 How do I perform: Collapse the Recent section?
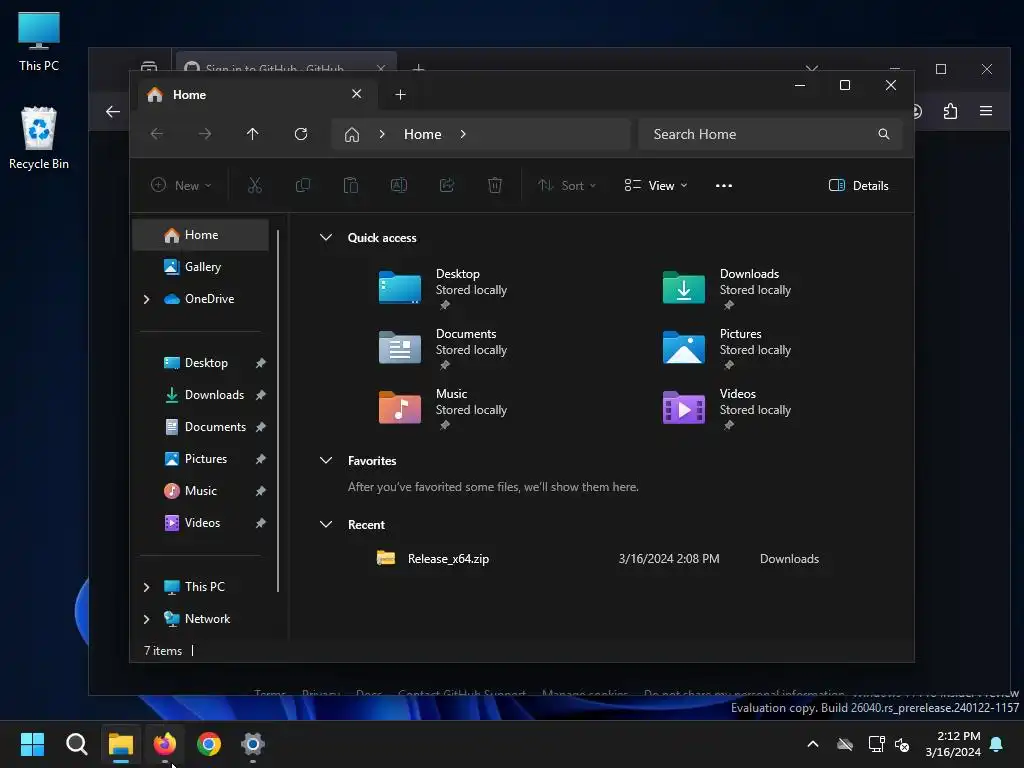(326, 524)
